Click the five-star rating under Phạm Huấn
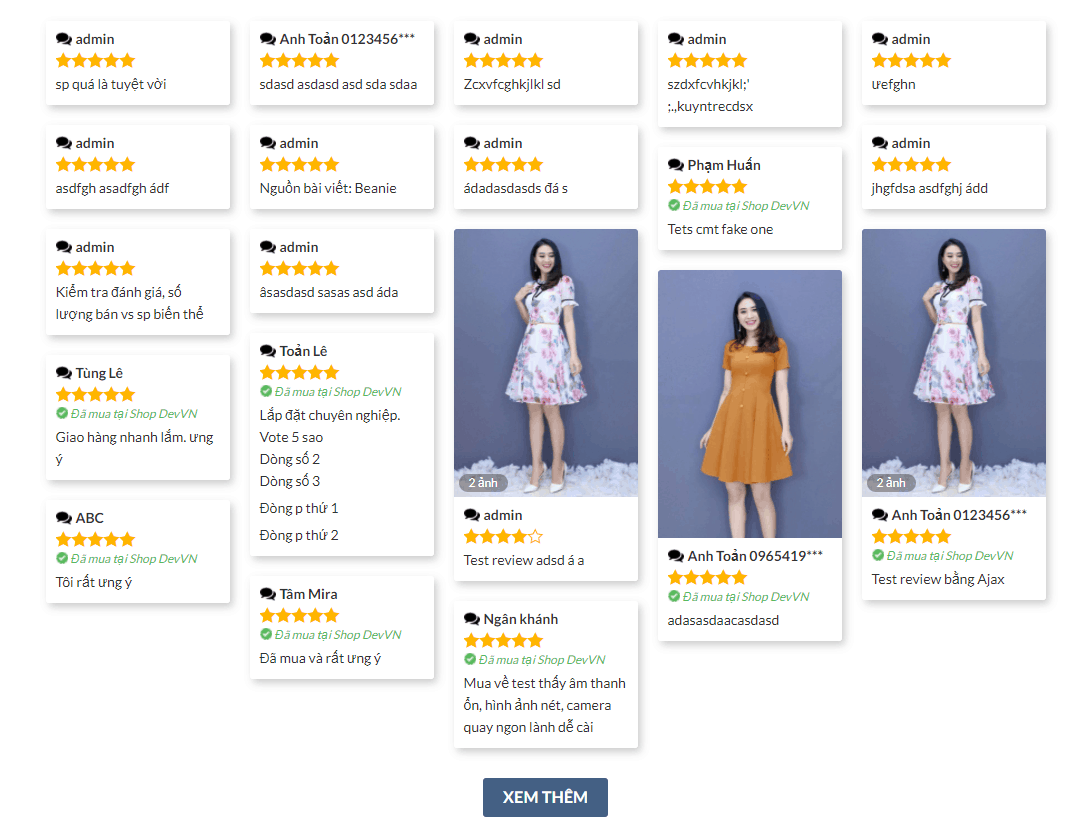Viewport: 1088px width, 831px height. coord(707,185)
